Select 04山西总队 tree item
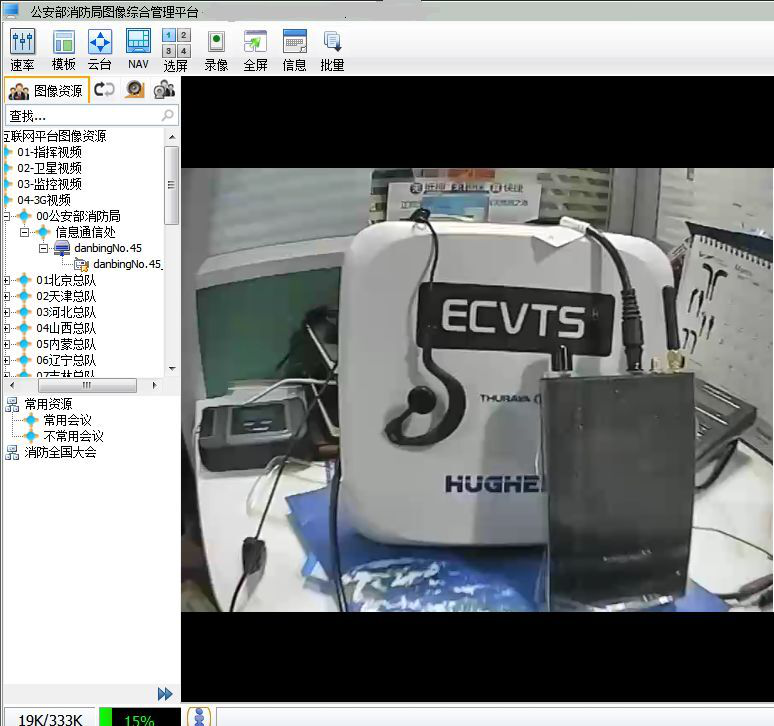The height and width of the screenshot is (726, 774). [x=66, y=328]
